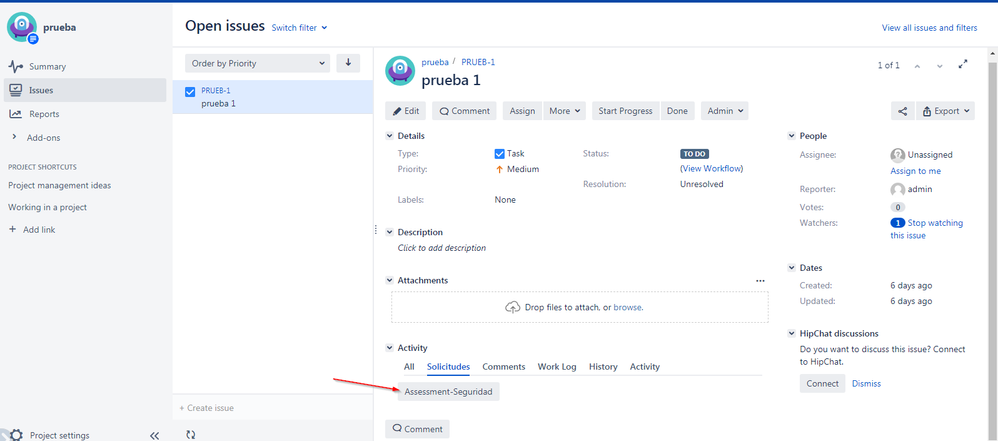998x441 pixels.
Task: Open View Workflow link
Action: click(x=712, y=169)
